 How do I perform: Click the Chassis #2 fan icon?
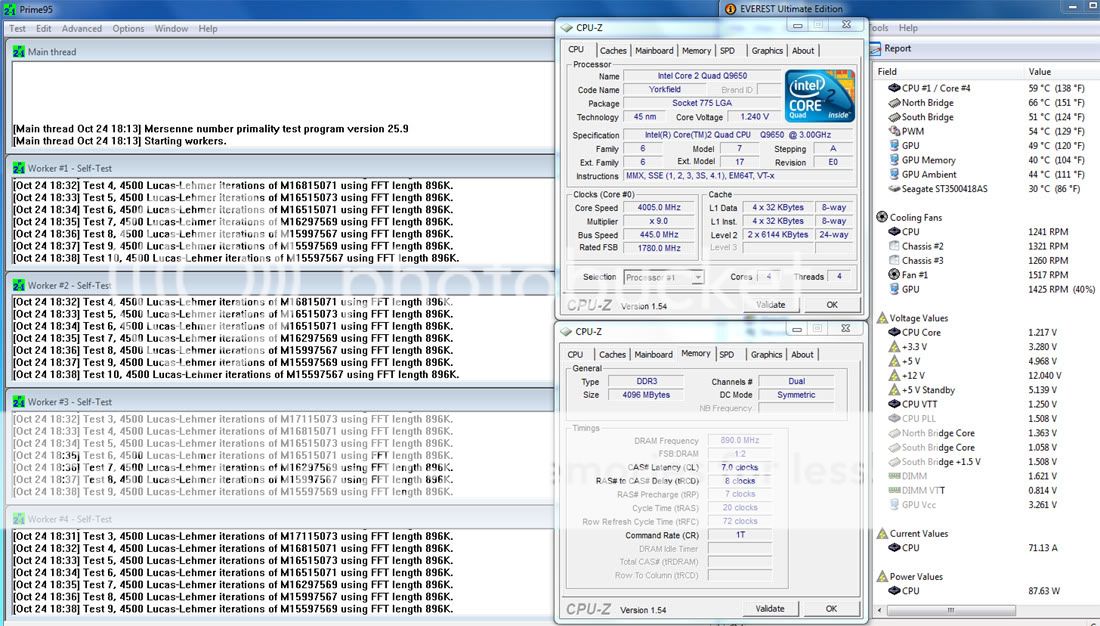click(894, 246)
